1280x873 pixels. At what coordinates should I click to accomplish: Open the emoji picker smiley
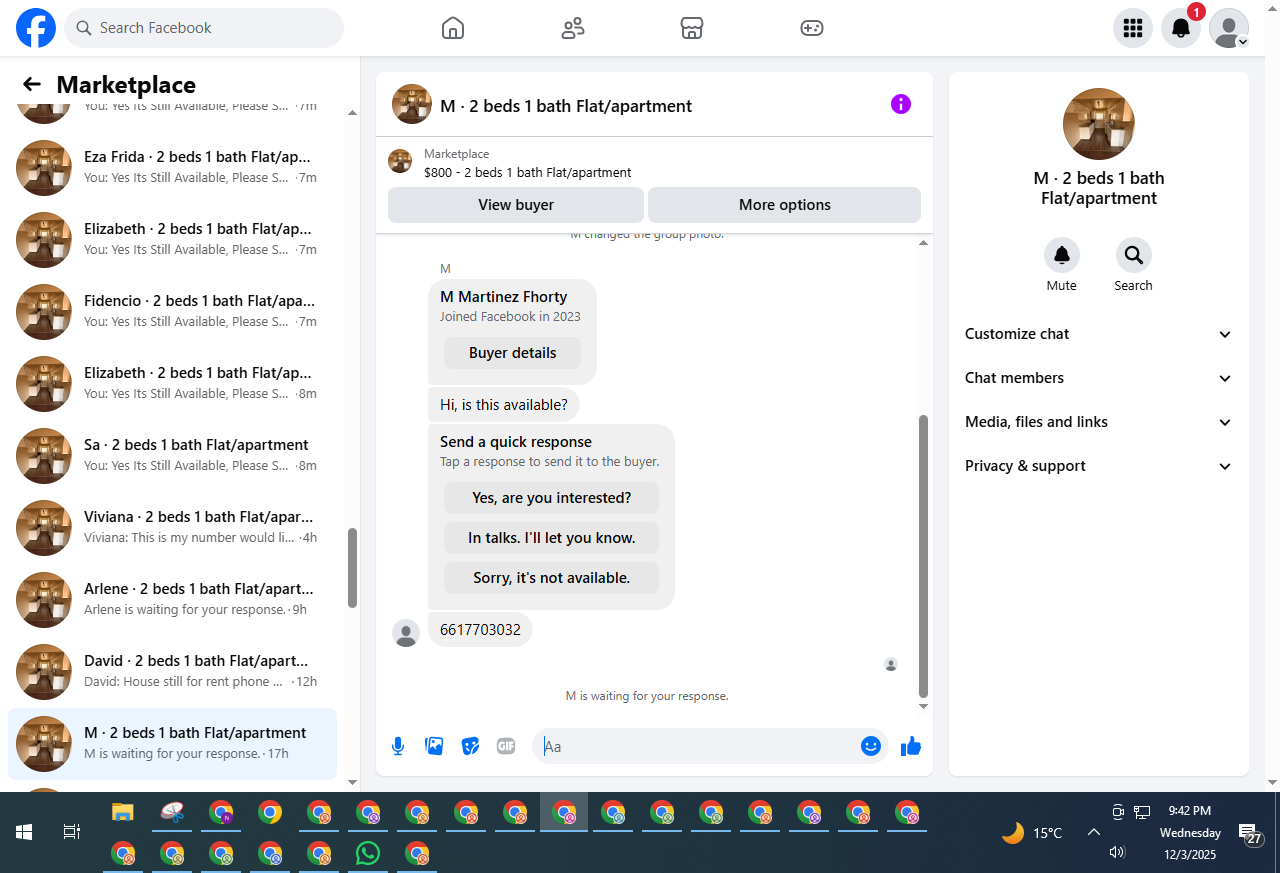coord(871,746)
